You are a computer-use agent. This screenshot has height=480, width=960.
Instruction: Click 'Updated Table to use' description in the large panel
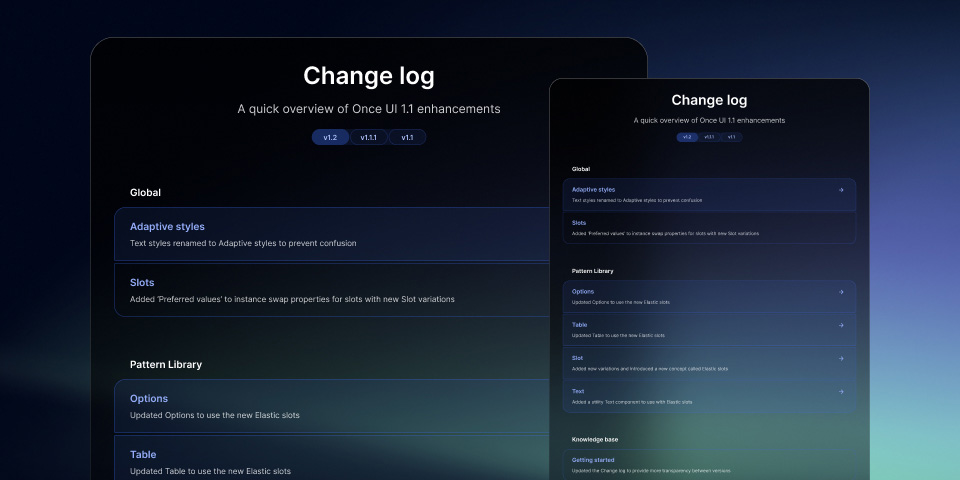click(x=210, y=471)
